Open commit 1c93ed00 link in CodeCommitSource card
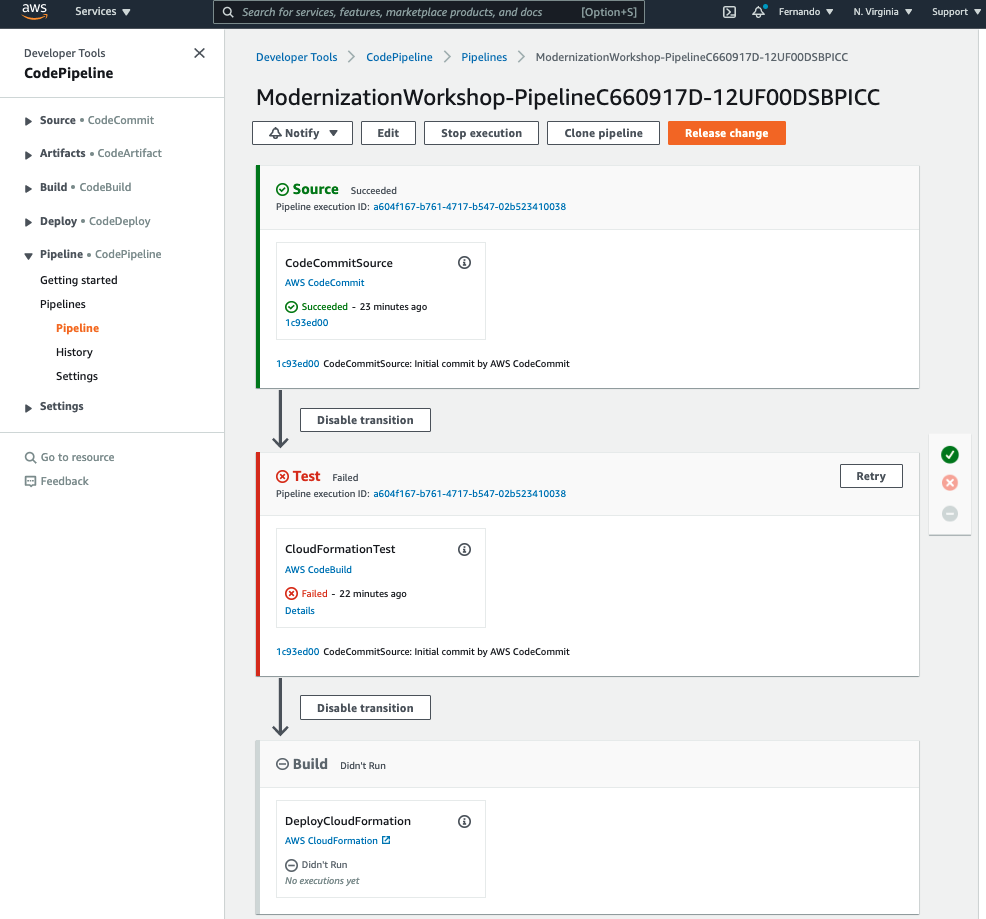Screen dimensions: 986x919 [307, 323]
